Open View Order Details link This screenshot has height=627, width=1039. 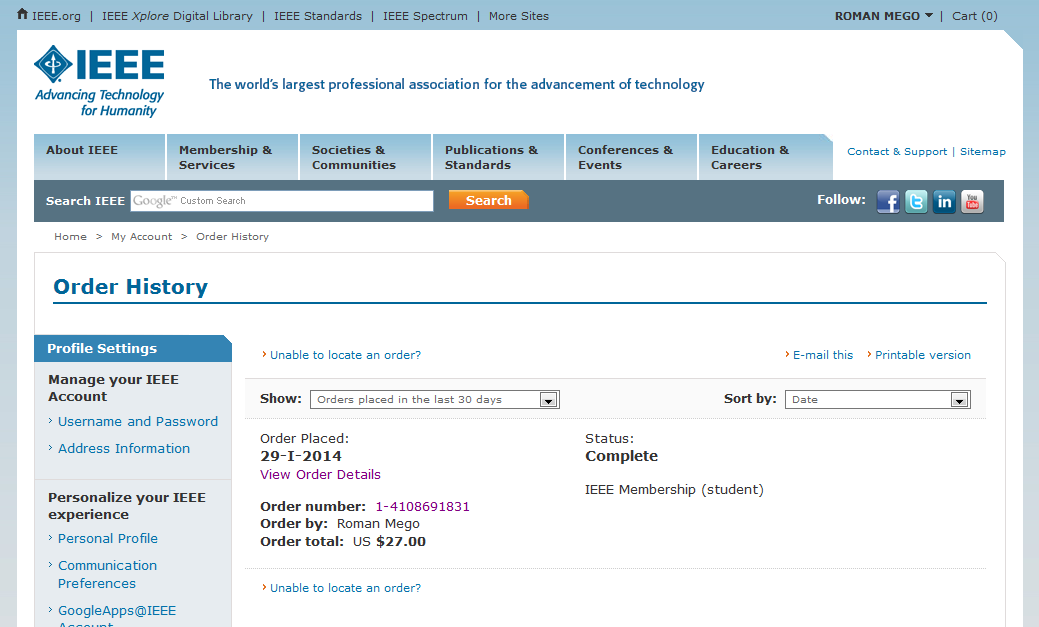[x=320, y=475]
